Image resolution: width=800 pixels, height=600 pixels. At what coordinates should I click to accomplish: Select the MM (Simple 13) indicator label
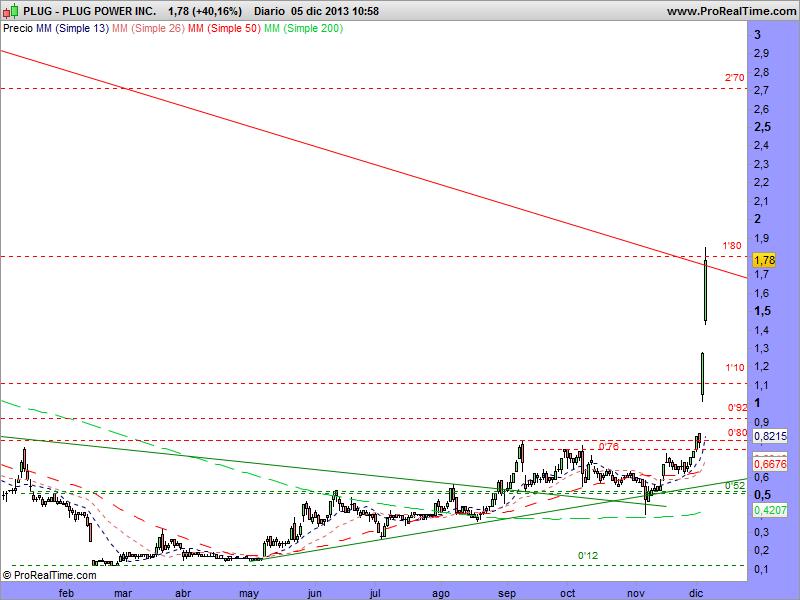72,29
